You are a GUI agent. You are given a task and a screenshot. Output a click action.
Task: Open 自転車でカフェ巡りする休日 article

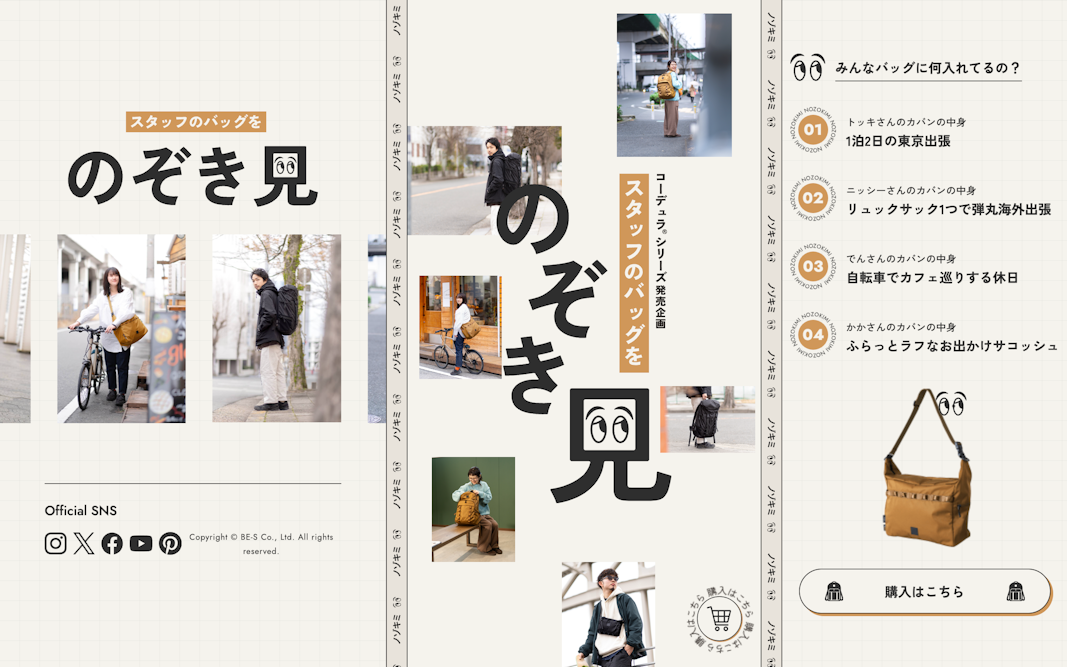pyautogui.click(x=932, y=278)
